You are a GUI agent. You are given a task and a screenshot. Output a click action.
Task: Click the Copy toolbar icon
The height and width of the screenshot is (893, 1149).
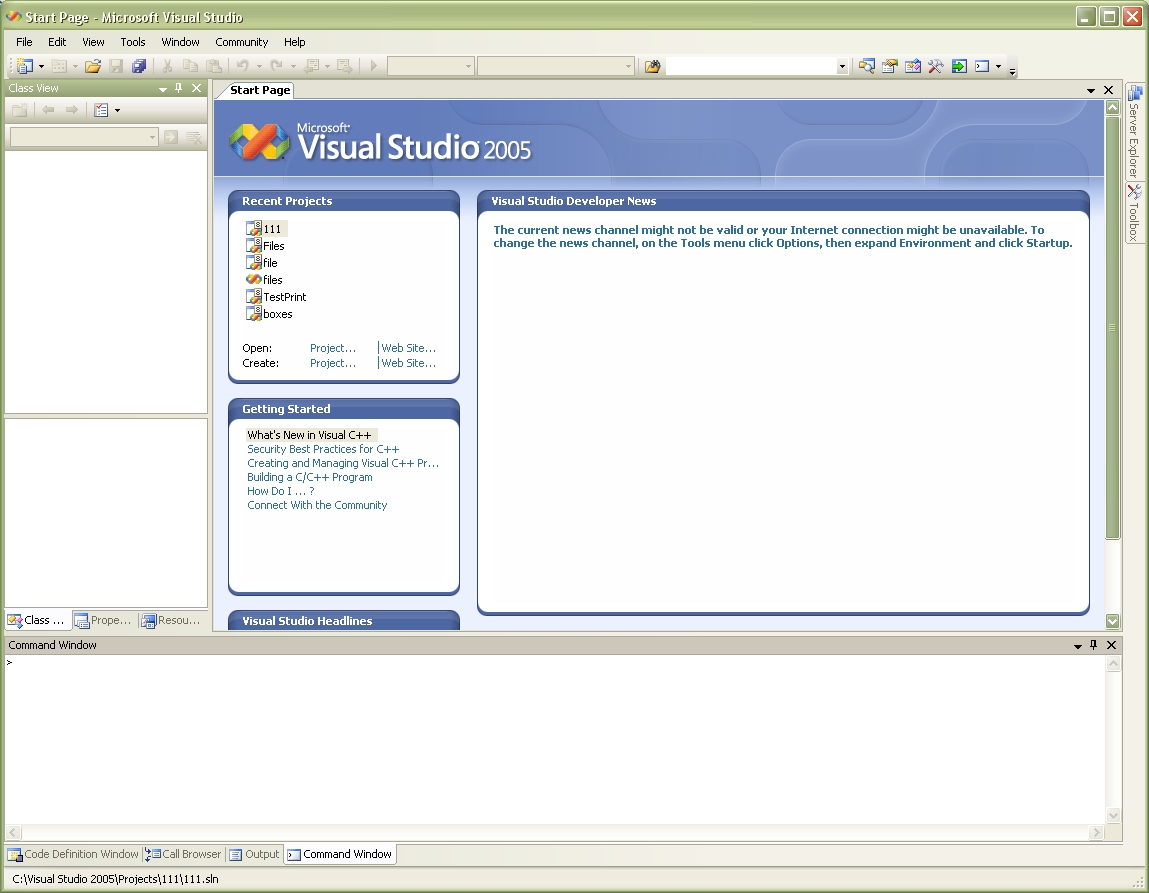tap(190, 66)
